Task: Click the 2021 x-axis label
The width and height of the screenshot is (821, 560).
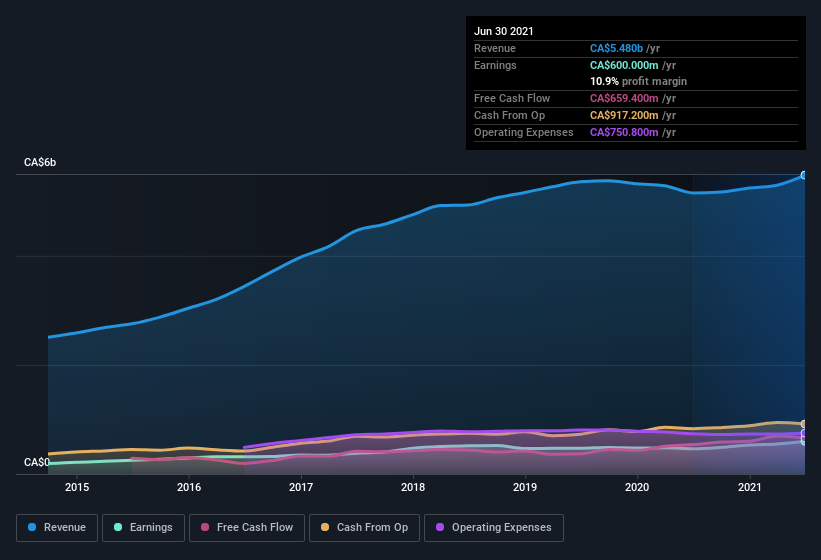Action: (749, 487)
